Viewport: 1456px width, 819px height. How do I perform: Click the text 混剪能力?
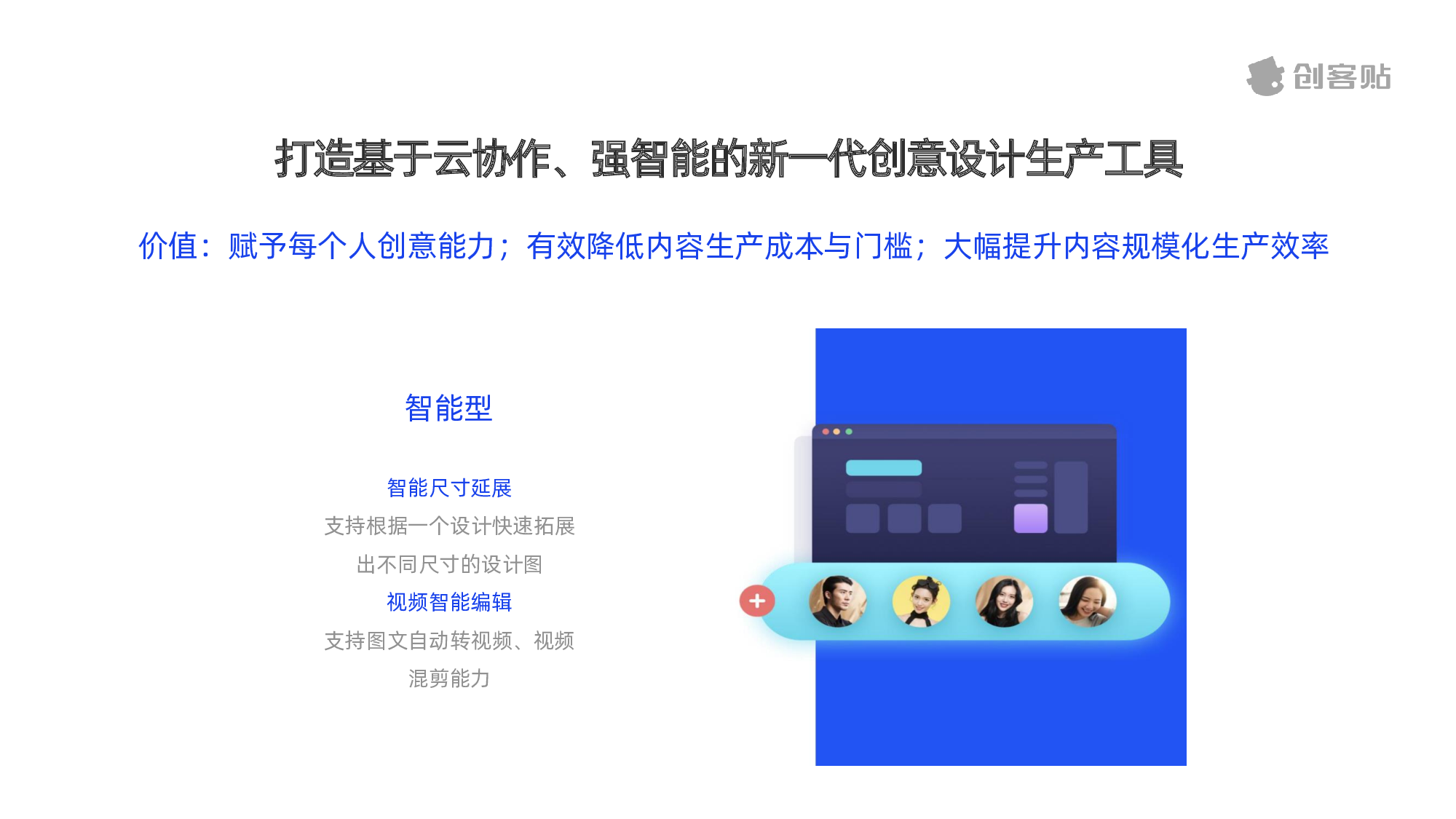[x=449, y=678]
